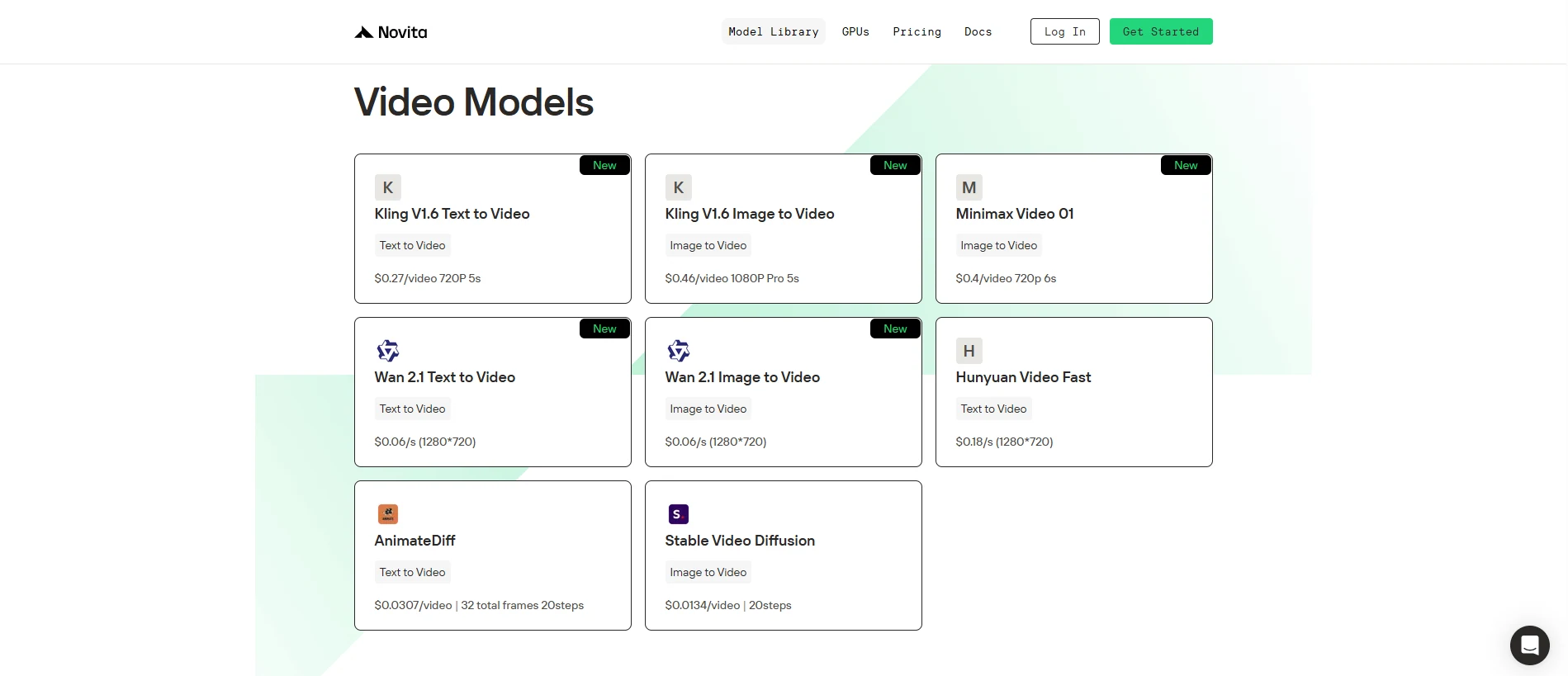This screenshot has width=1568, height=676.
Task: Click the New badge on Kling V1.6 Image to Video
Action: (x=895, y=165)
